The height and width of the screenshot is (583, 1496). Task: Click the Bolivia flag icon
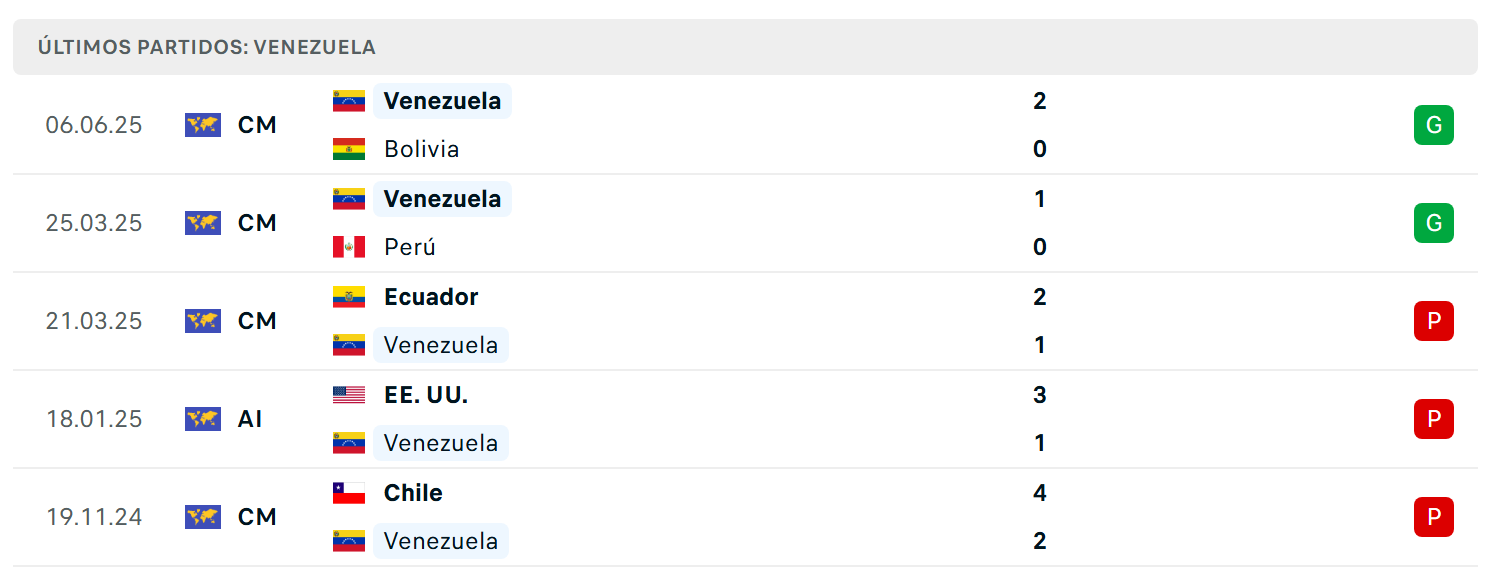[x=348, y=149]
